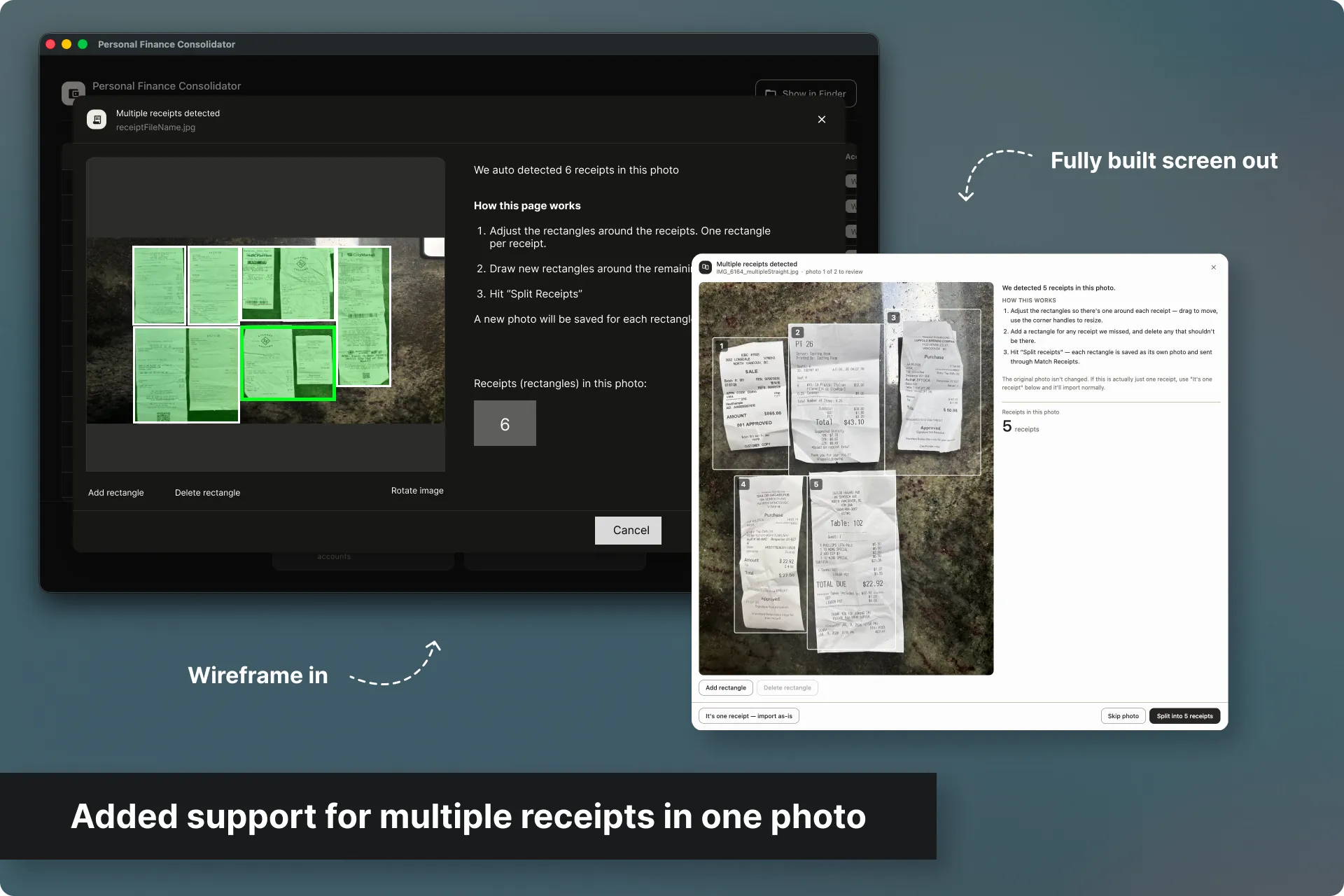Click the receiptFileName.jpg file name
This screenshot has height=896, width=1344.
click(156, 127)
